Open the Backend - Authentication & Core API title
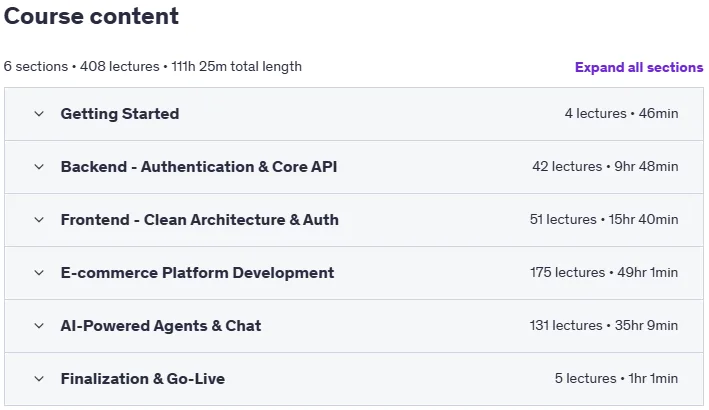709x410 pixels. pos(199,167)
